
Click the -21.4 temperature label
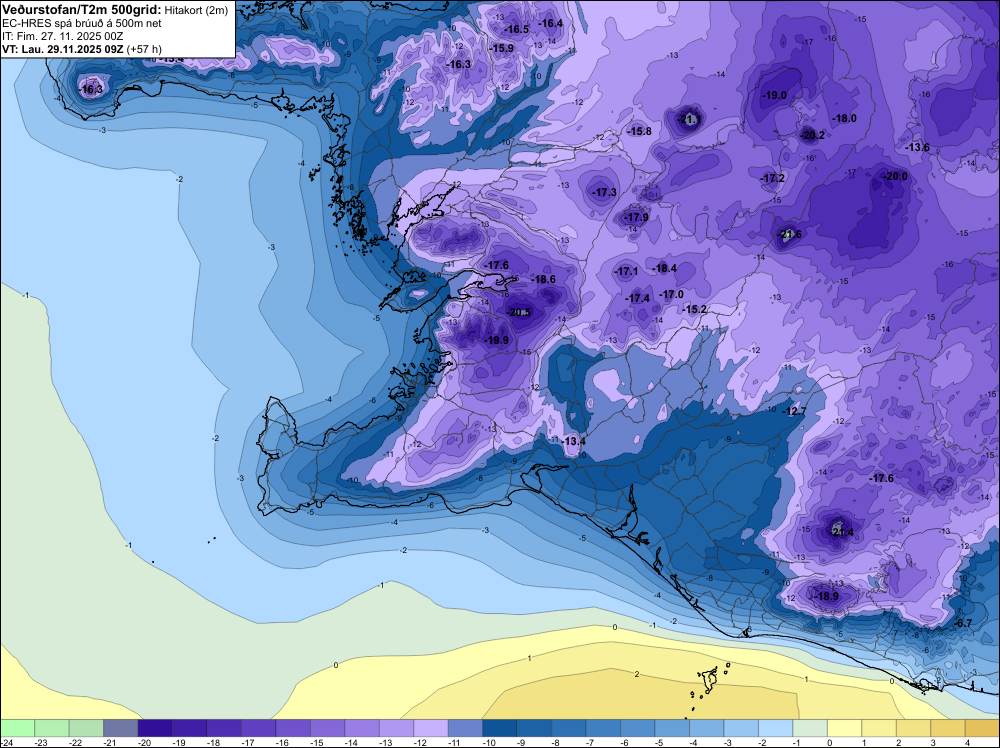click(842, 532)
